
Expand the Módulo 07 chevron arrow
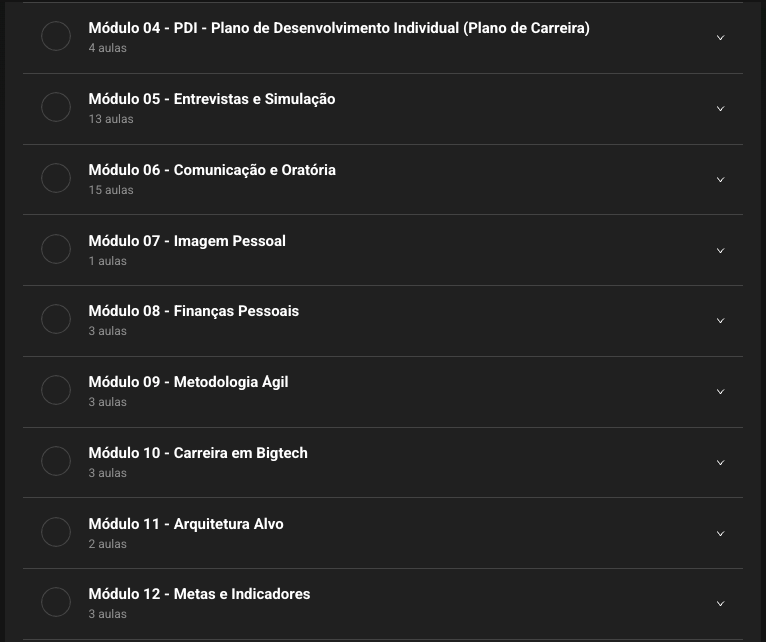pyautogui.click(x=720, y=251)
